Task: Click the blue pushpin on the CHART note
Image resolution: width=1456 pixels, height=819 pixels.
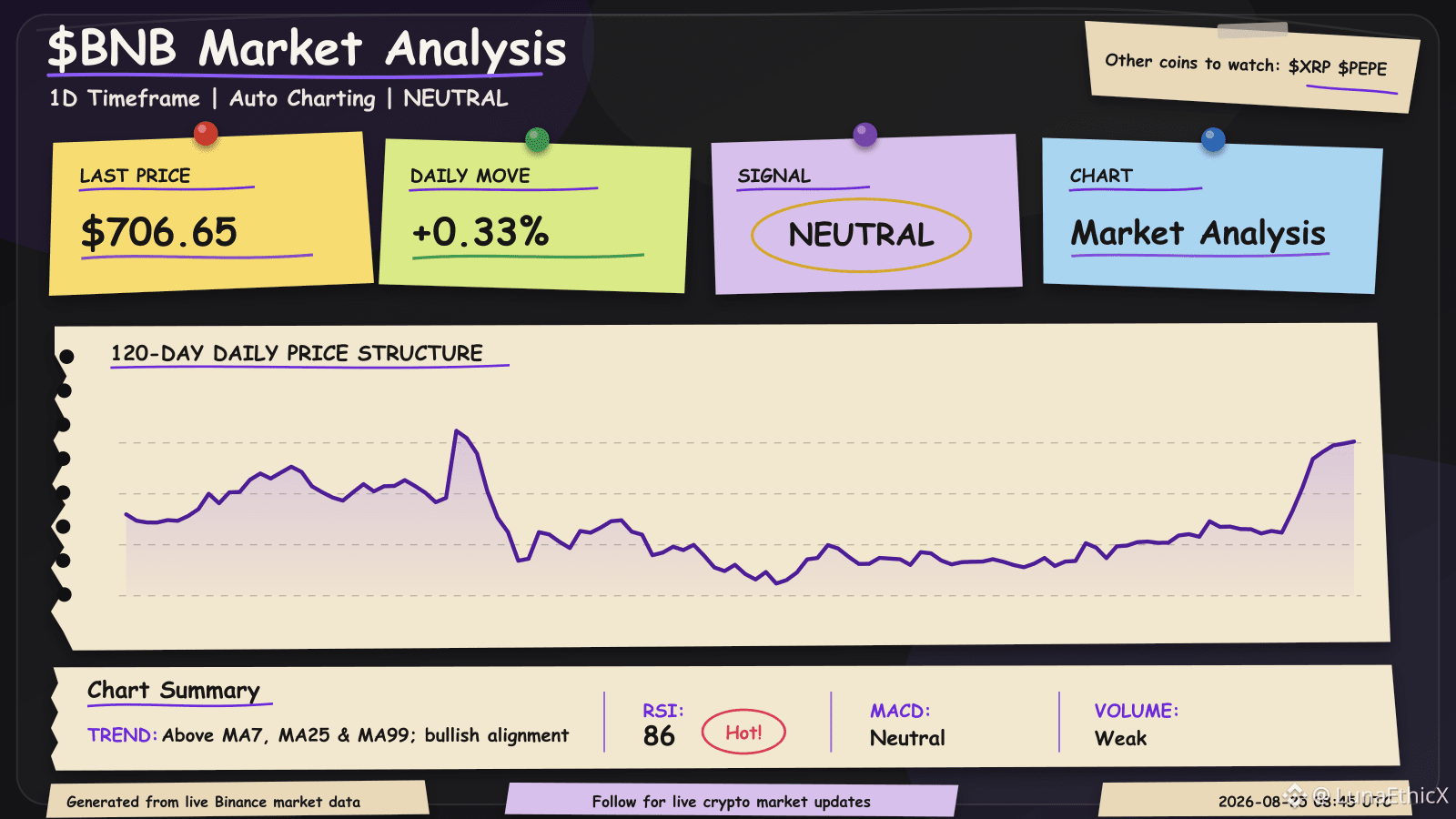Action: [x=1213, y=139]
